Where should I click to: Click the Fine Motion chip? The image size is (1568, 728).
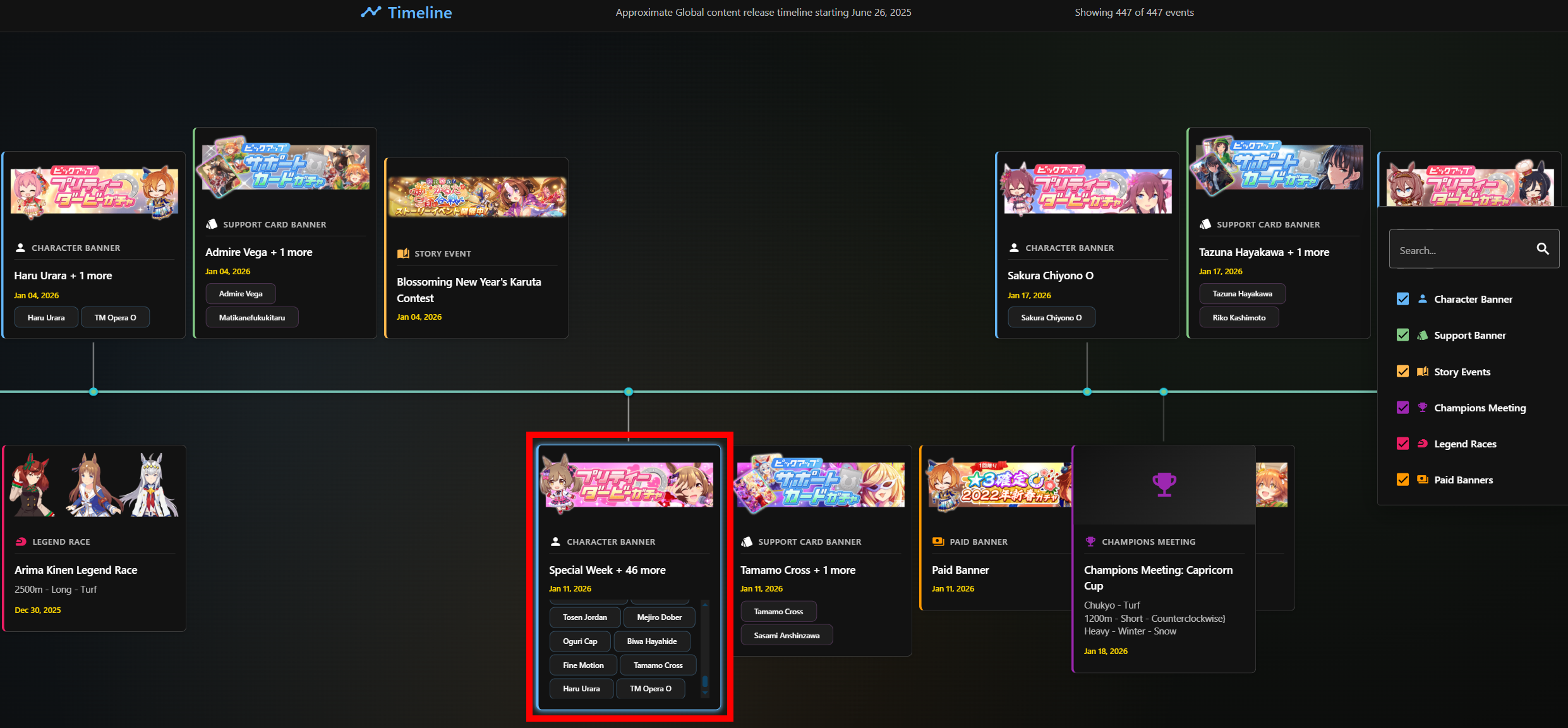coord(583,665)
